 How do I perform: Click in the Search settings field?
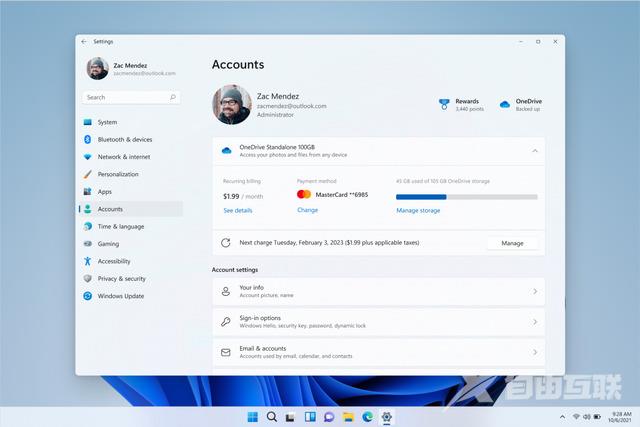pos(131,97)
